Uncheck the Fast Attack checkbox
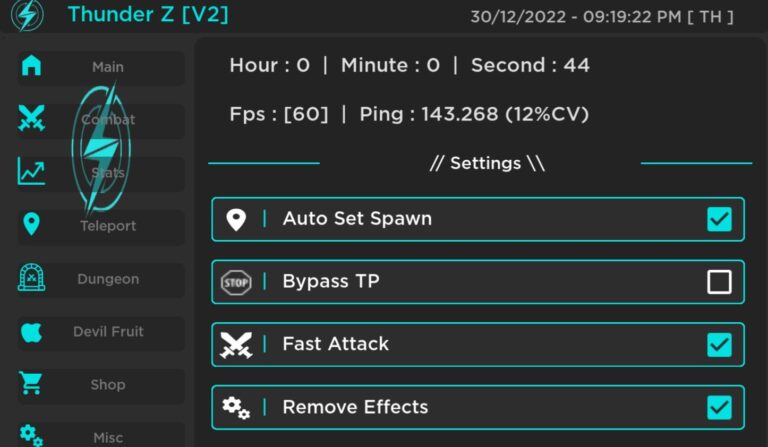768x447 pixels. [719, 345]
